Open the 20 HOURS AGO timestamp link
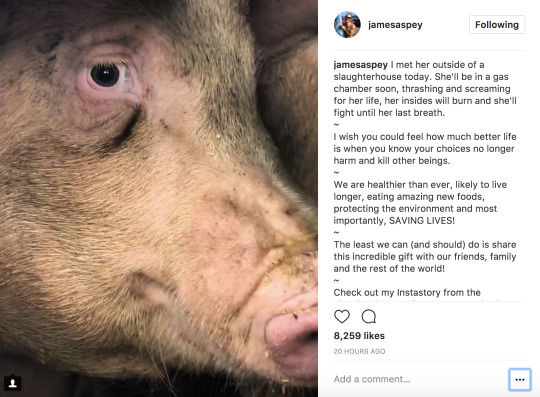540x397 pixels. tap(359, 351)
